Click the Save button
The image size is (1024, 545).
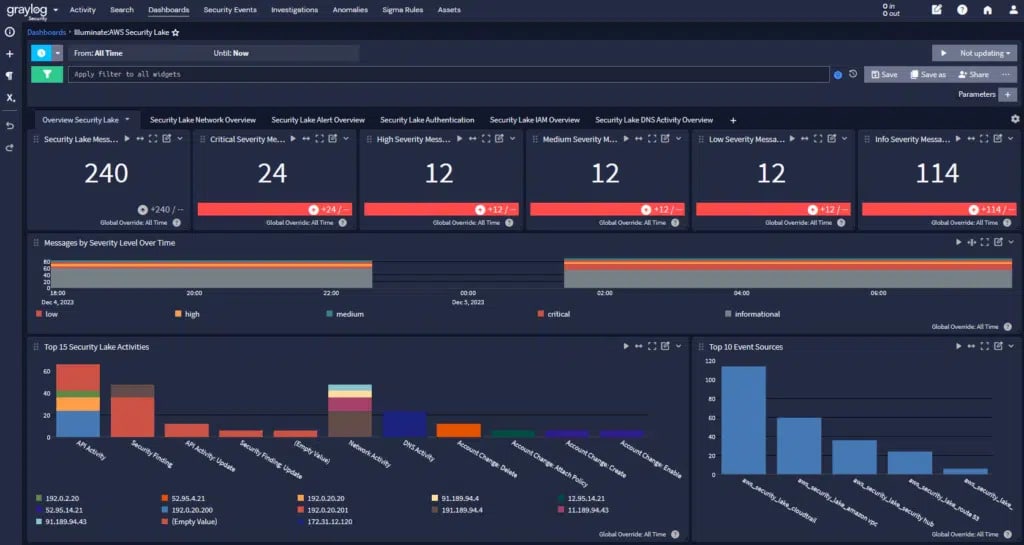(884, 74)
